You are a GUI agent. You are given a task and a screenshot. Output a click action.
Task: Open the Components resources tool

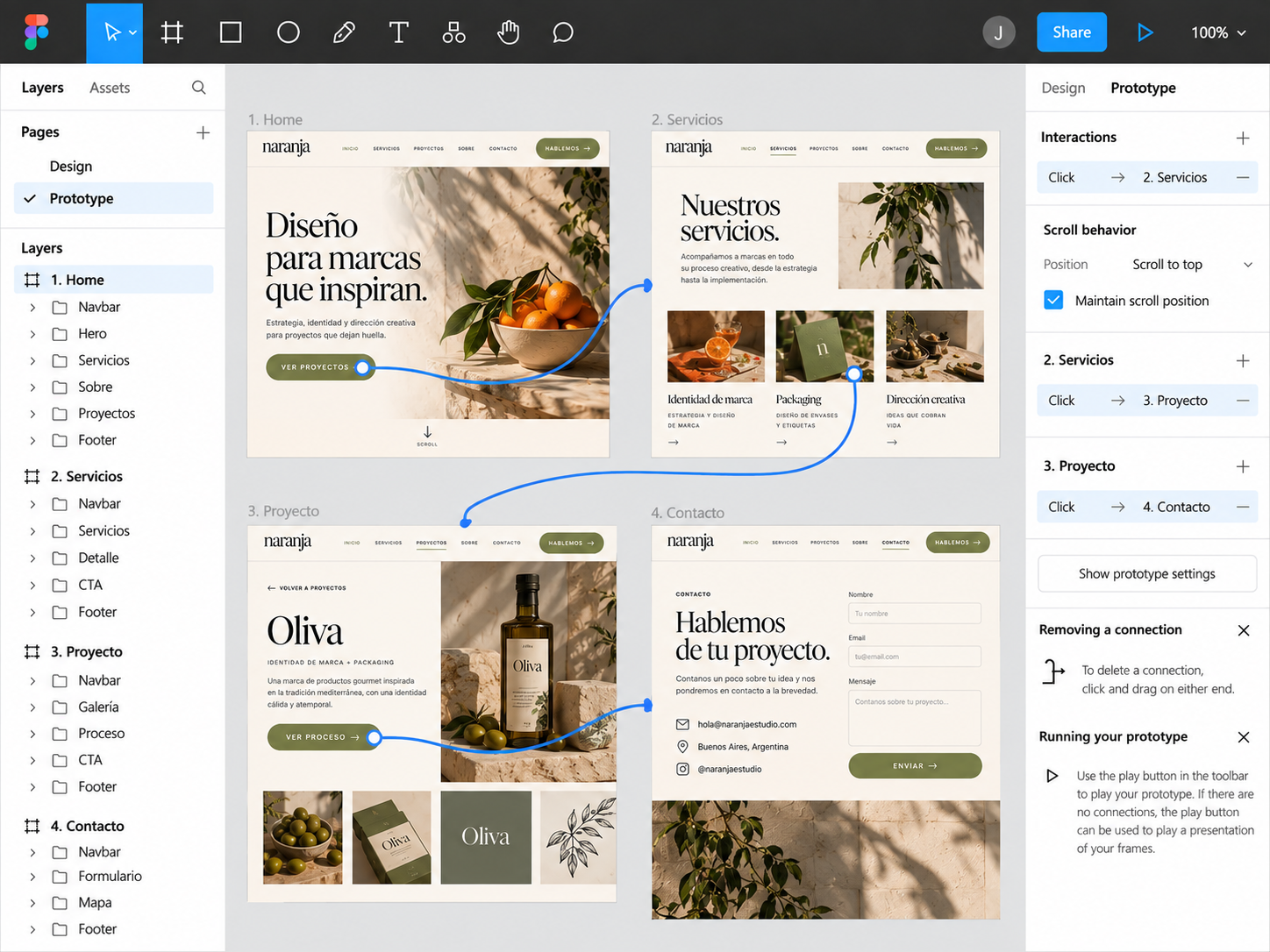453,32
